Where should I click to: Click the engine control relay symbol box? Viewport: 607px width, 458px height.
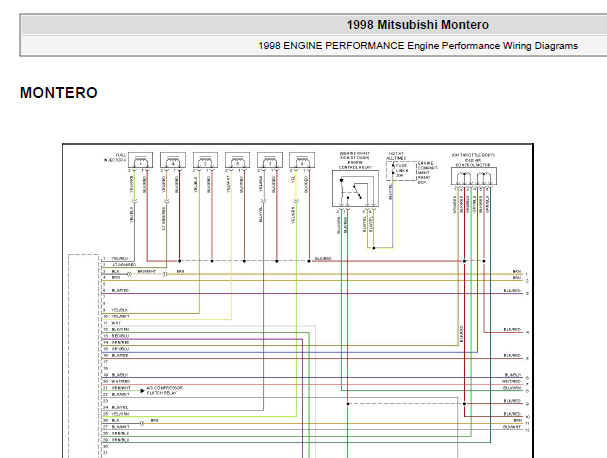(355, 189)
